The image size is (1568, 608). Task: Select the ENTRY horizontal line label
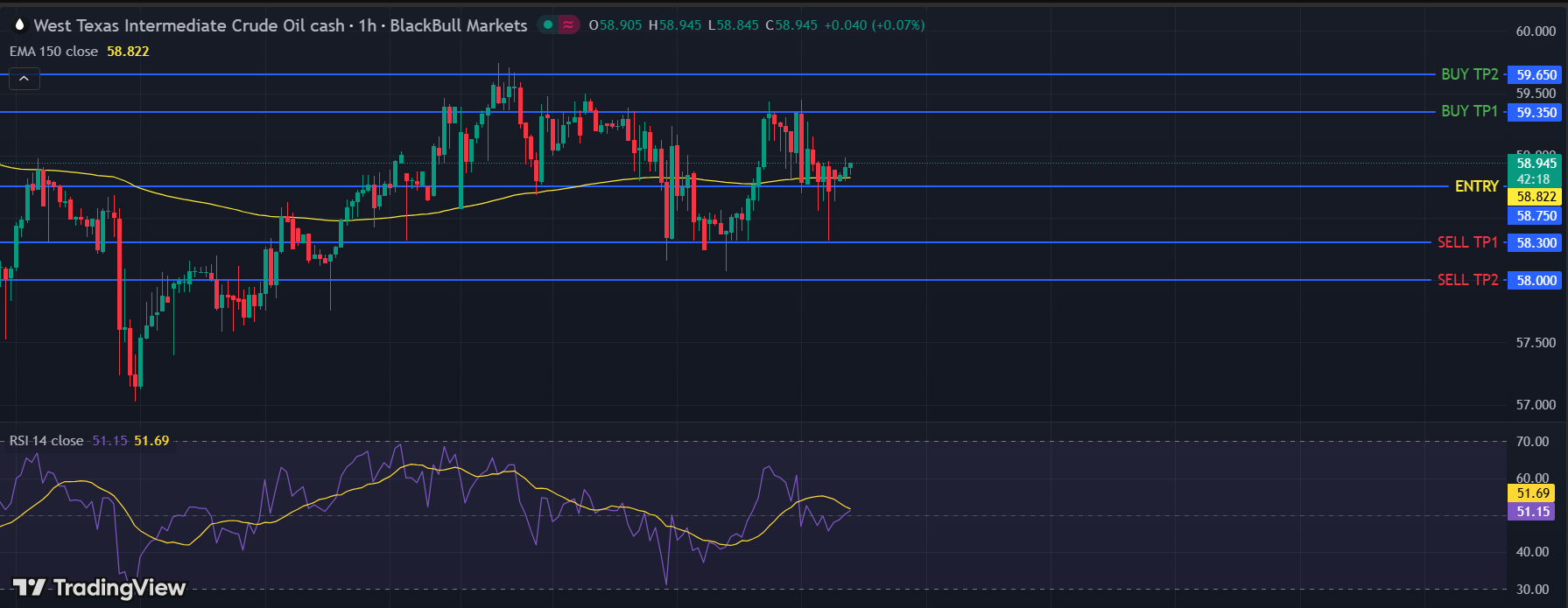click(1476, 186)
